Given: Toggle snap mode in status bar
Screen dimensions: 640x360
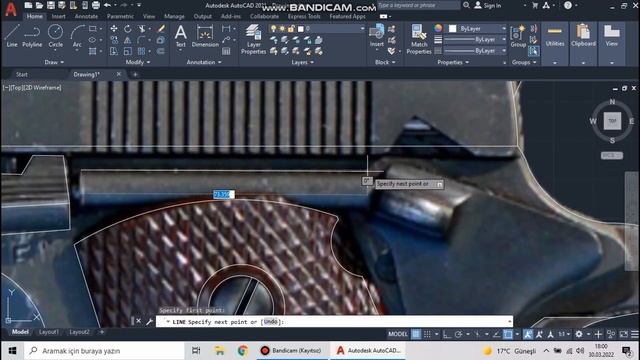Looking at the screenshot, I should point(427,334).
